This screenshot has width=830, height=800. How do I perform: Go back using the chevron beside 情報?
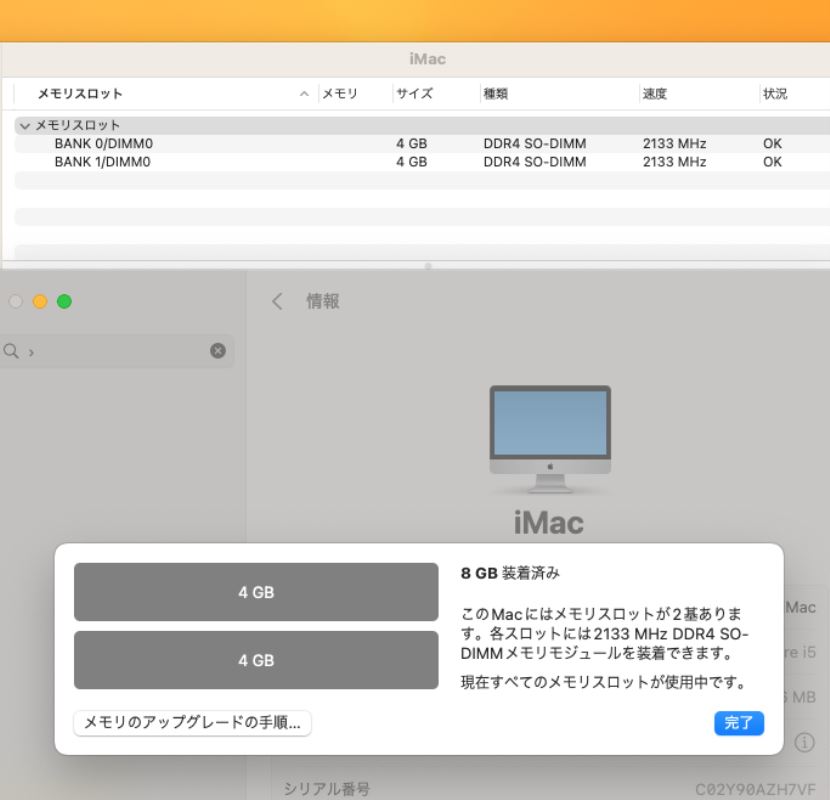[277, 301]
